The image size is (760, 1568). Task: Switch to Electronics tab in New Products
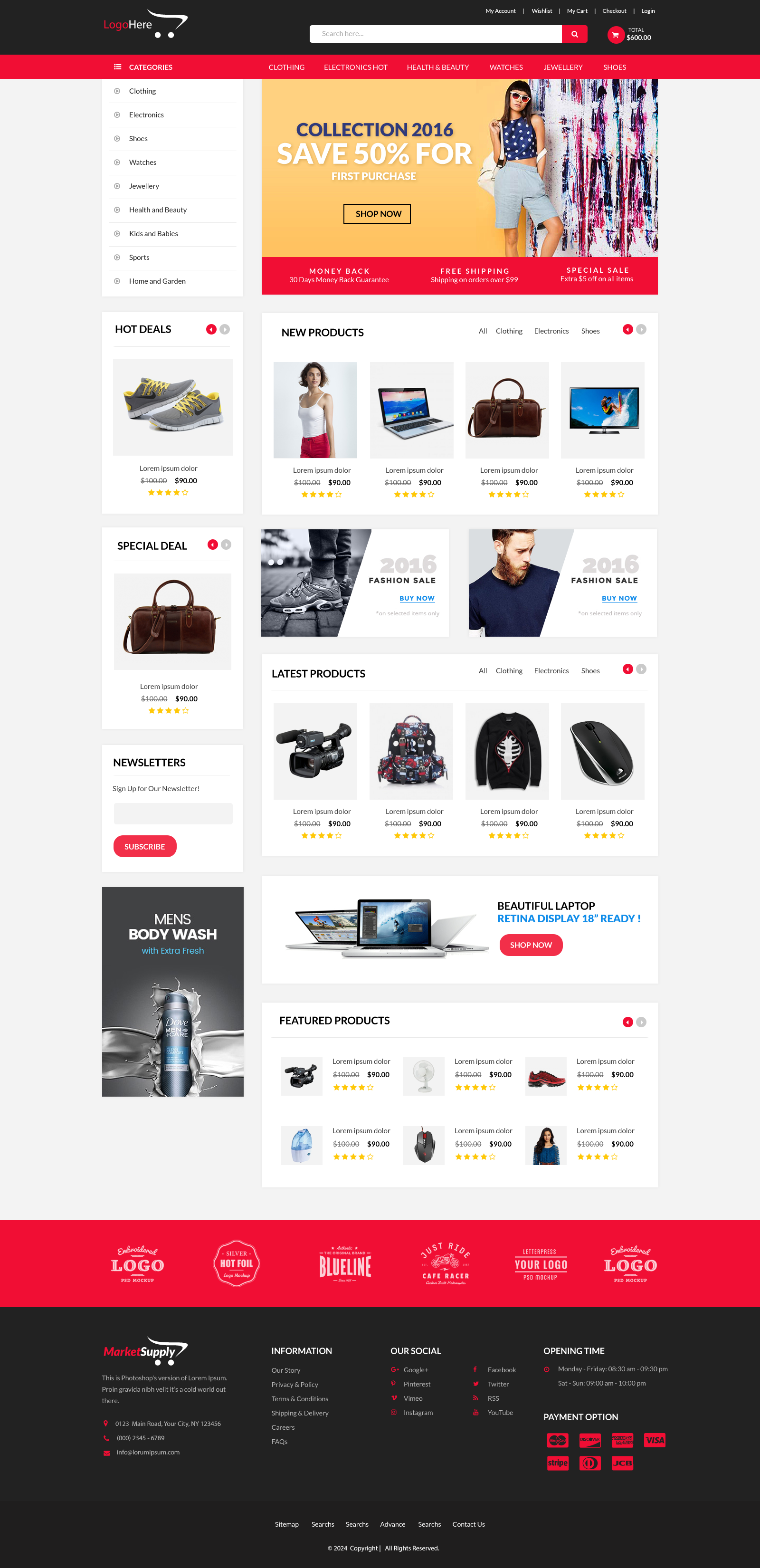pos(551,331)
